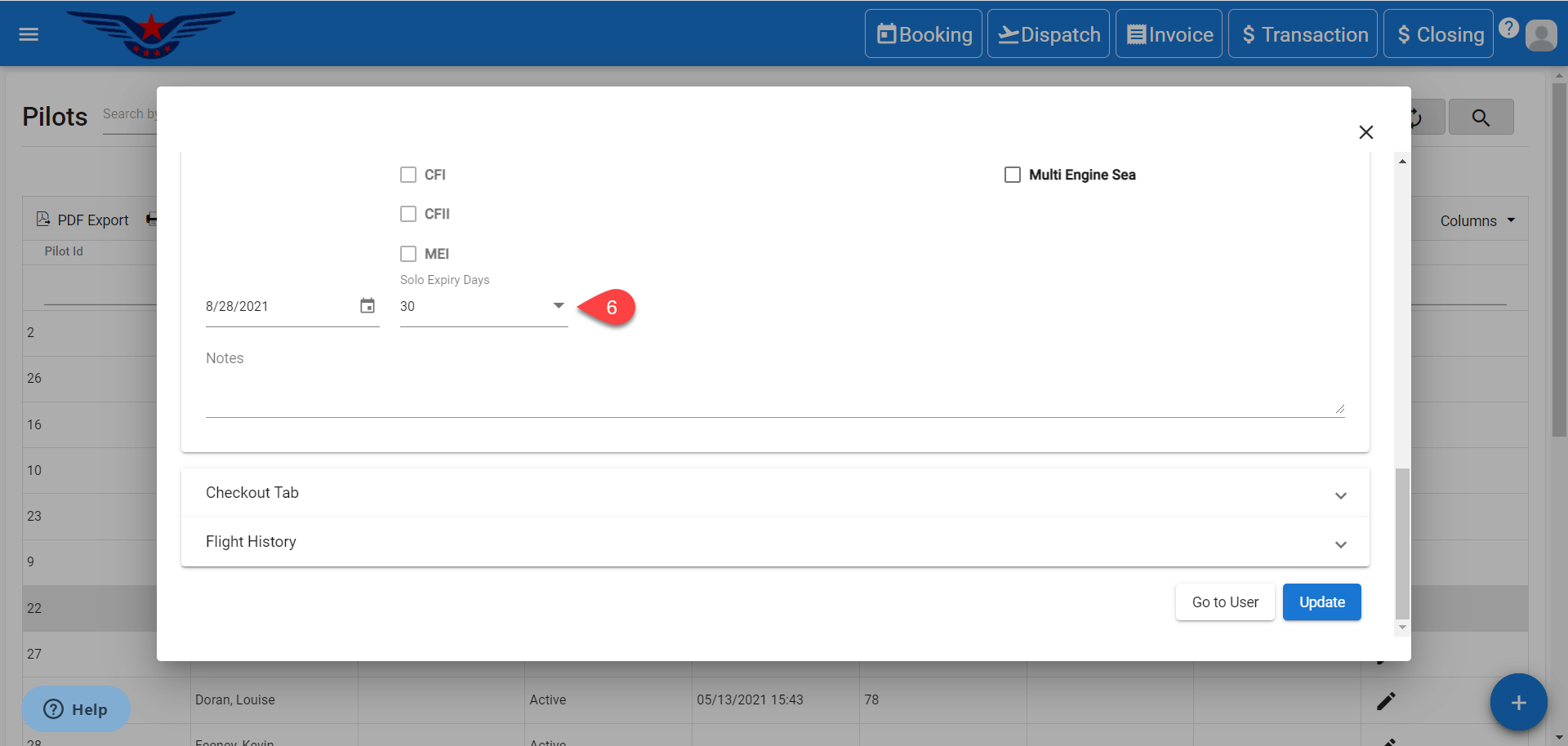Viewport: 1568px width, 746px height.
Task: Click the airline wings logo
Action: pos(151,34)
